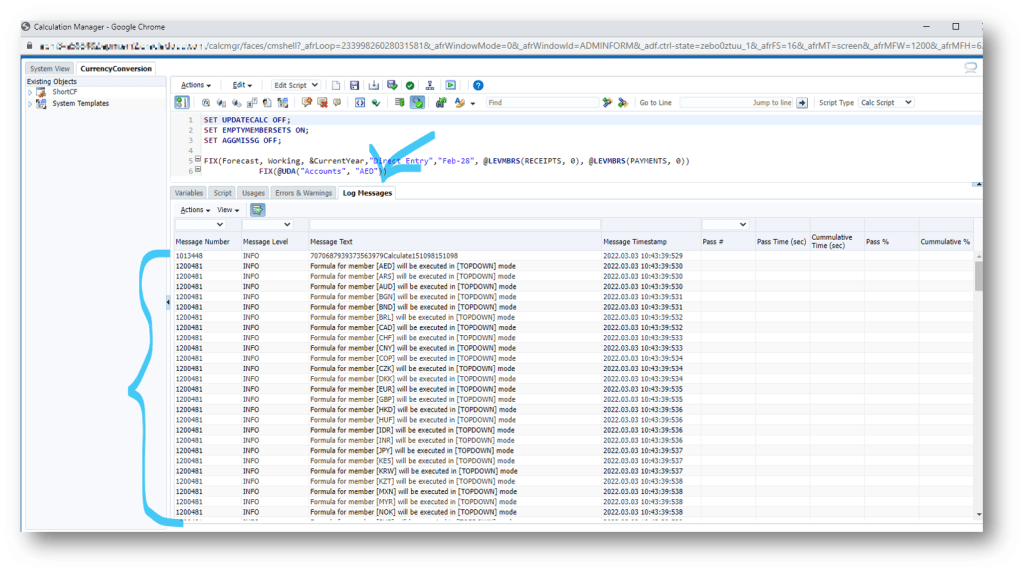Click the Launch play icon
This screenshot has width=1036, height=588.
(451, 85)
